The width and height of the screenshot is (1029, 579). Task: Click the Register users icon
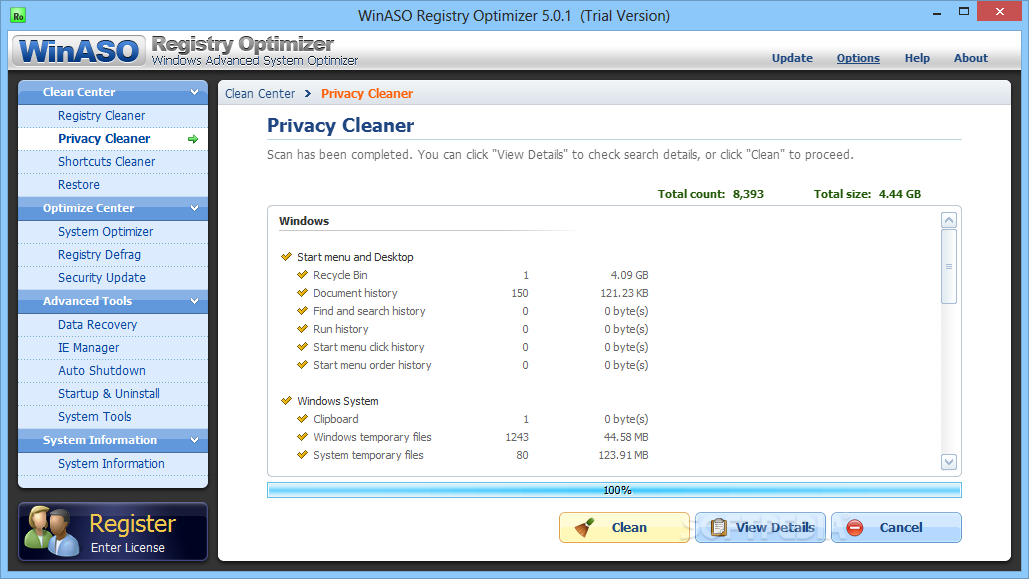coord(51,532)
